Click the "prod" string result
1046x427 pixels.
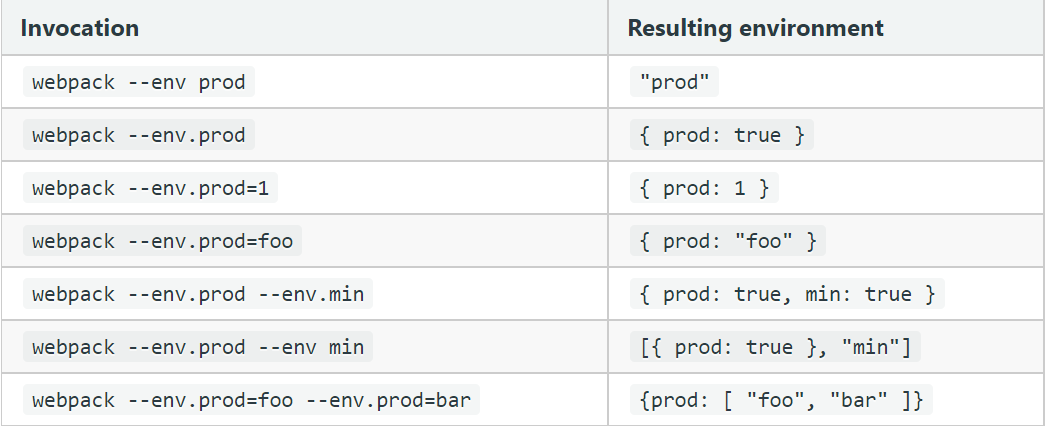tap(675, 82)
